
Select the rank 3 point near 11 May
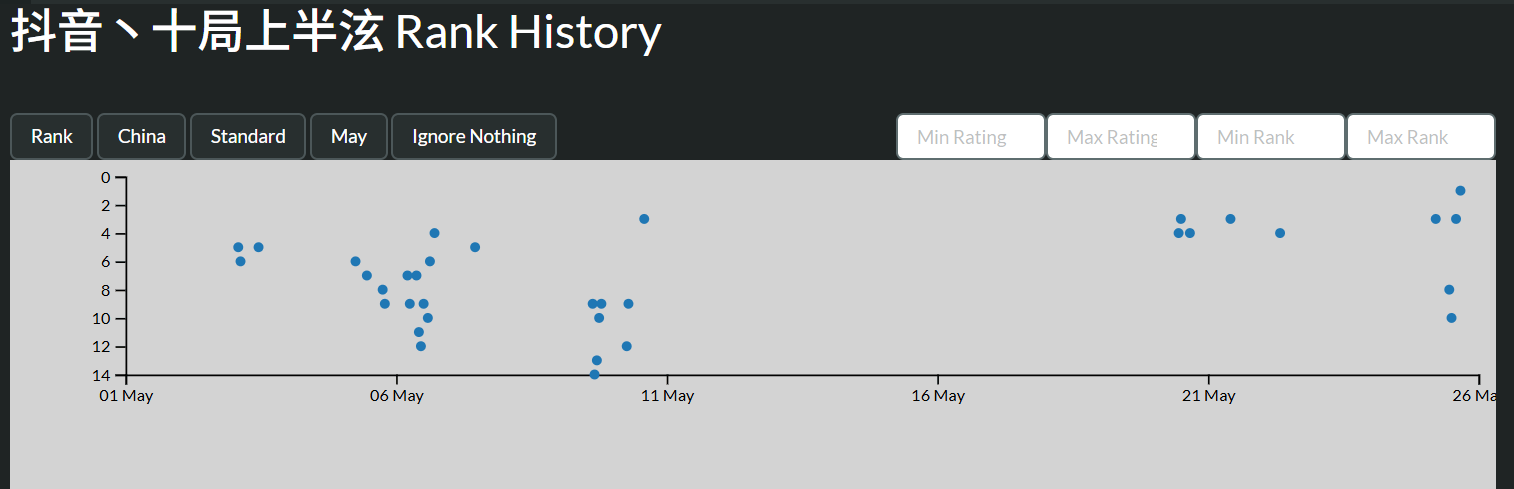644,219
